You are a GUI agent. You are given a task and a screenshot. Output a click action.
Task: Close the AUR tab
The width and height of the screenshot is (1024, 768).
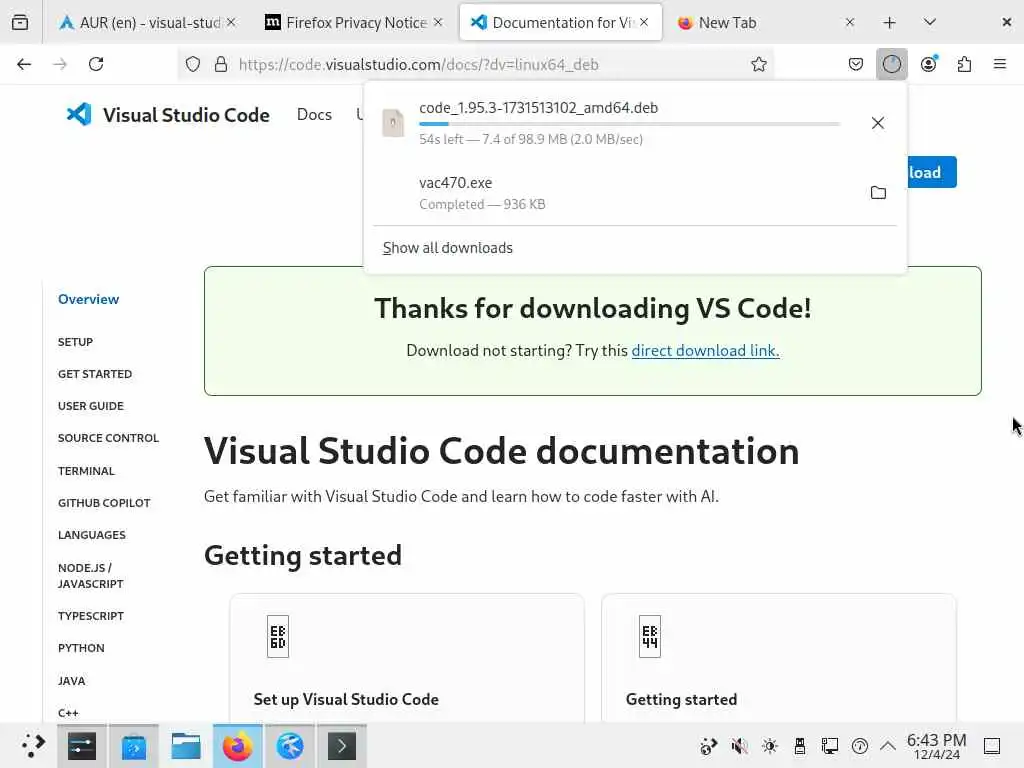(231, 22)
